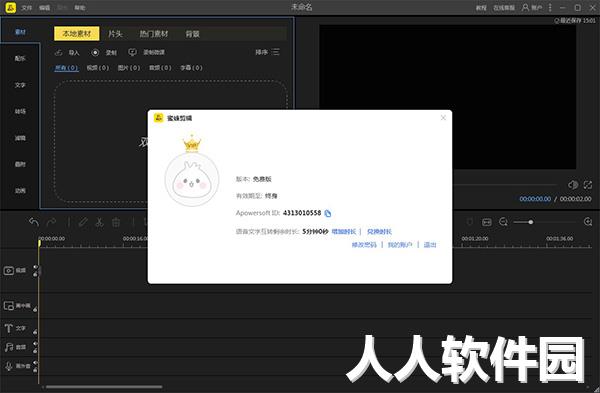Filter materials by 图片 (0)
Viewport: 600px width, 393px height.
(129, 68)
